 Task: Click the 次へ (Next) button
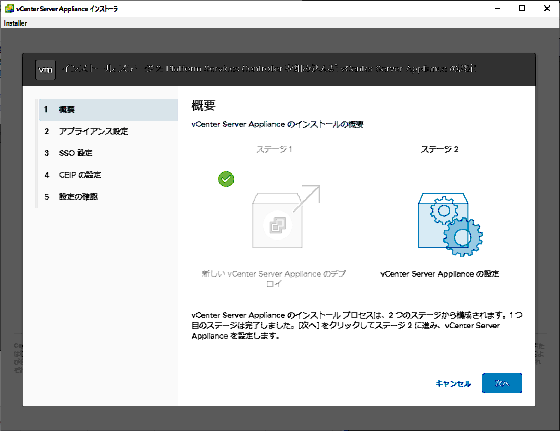pos(502,383)
